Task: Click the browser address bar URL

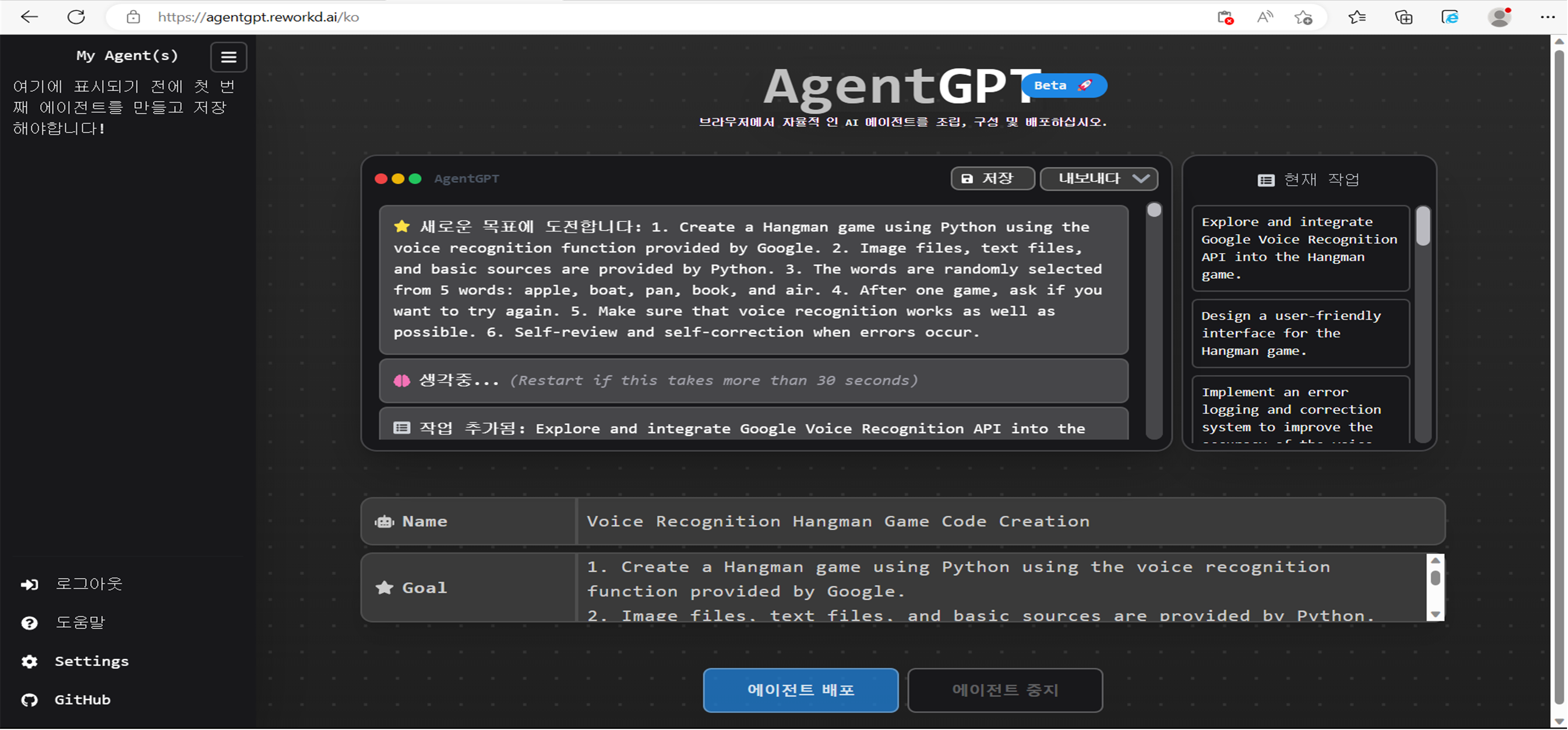Action: [x=258, y=17]
